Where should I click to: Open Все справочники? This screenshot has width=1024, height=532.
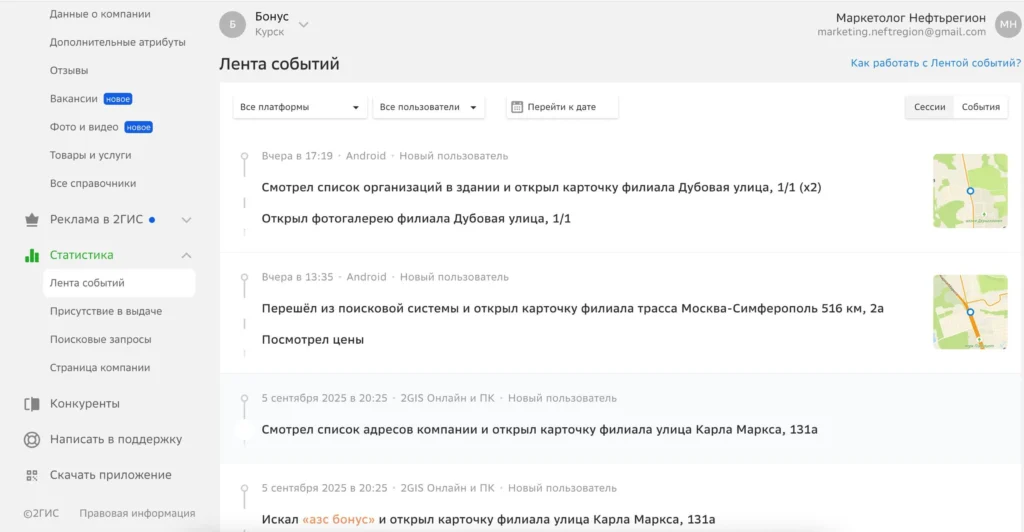coord(93,183)
